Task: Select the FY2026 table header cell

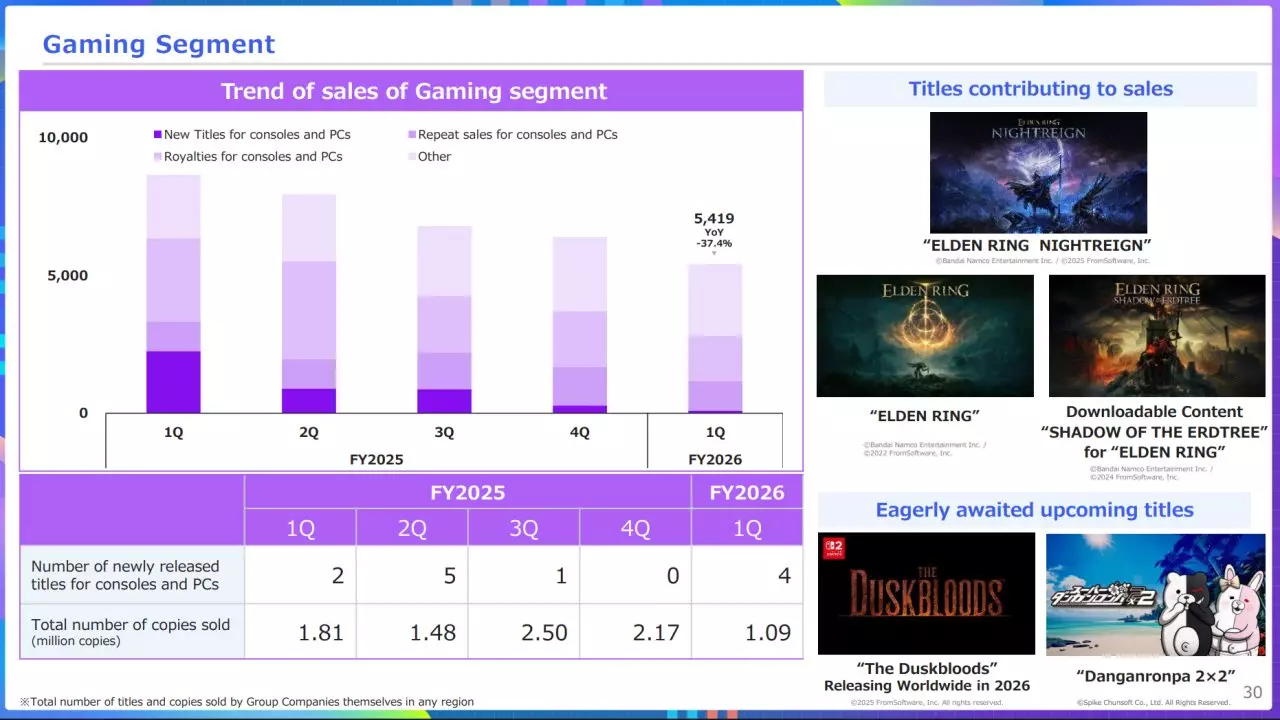Action: (x=747, y=492)
